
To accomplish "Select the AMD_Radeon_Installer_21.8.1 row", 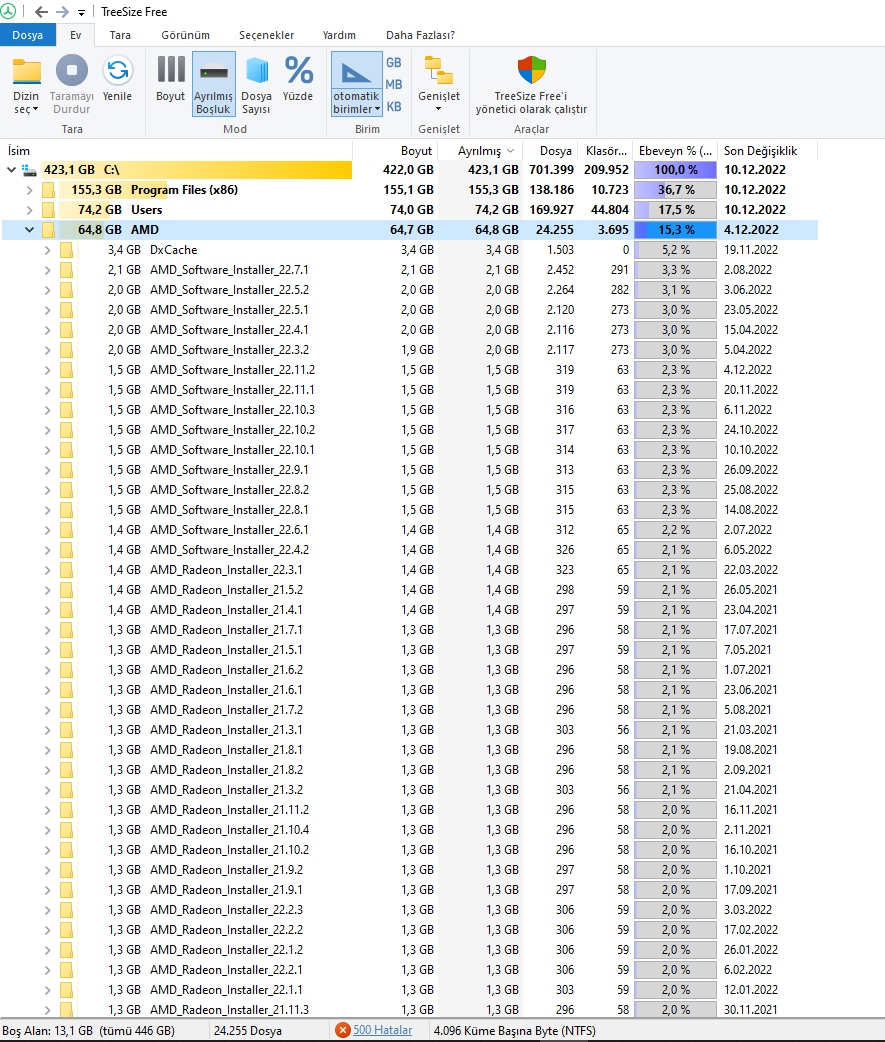I will pyautogui.click(x=410, y=750).
